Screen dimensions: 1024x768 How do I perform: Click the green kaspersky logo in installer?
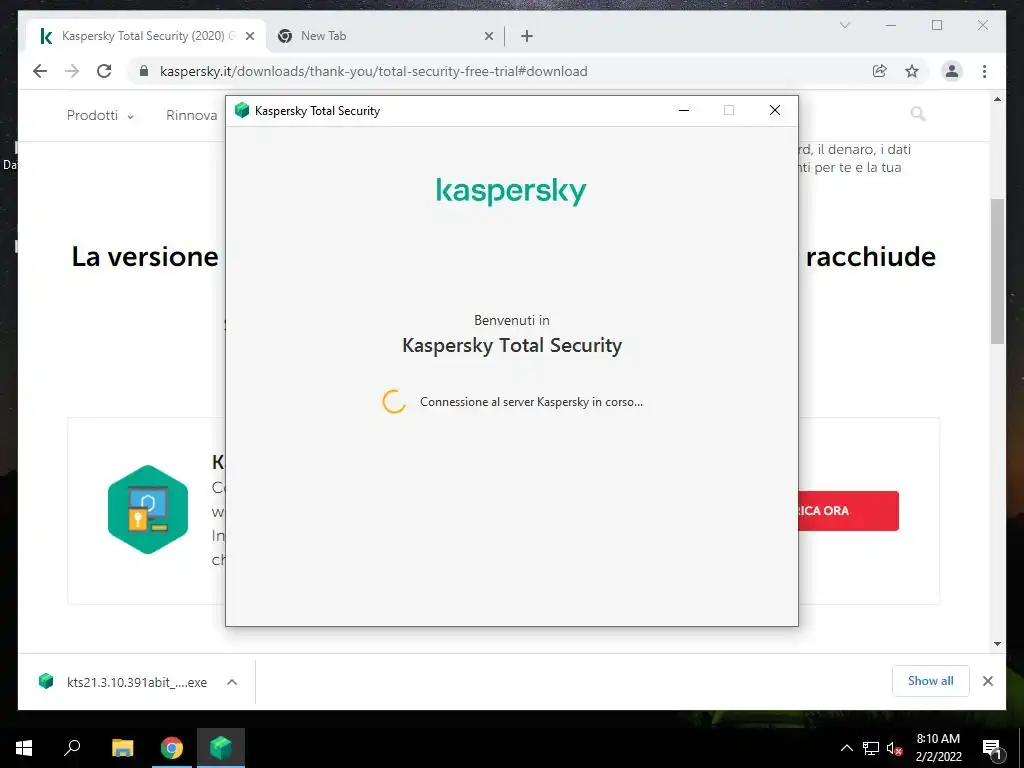click(511, 191)
